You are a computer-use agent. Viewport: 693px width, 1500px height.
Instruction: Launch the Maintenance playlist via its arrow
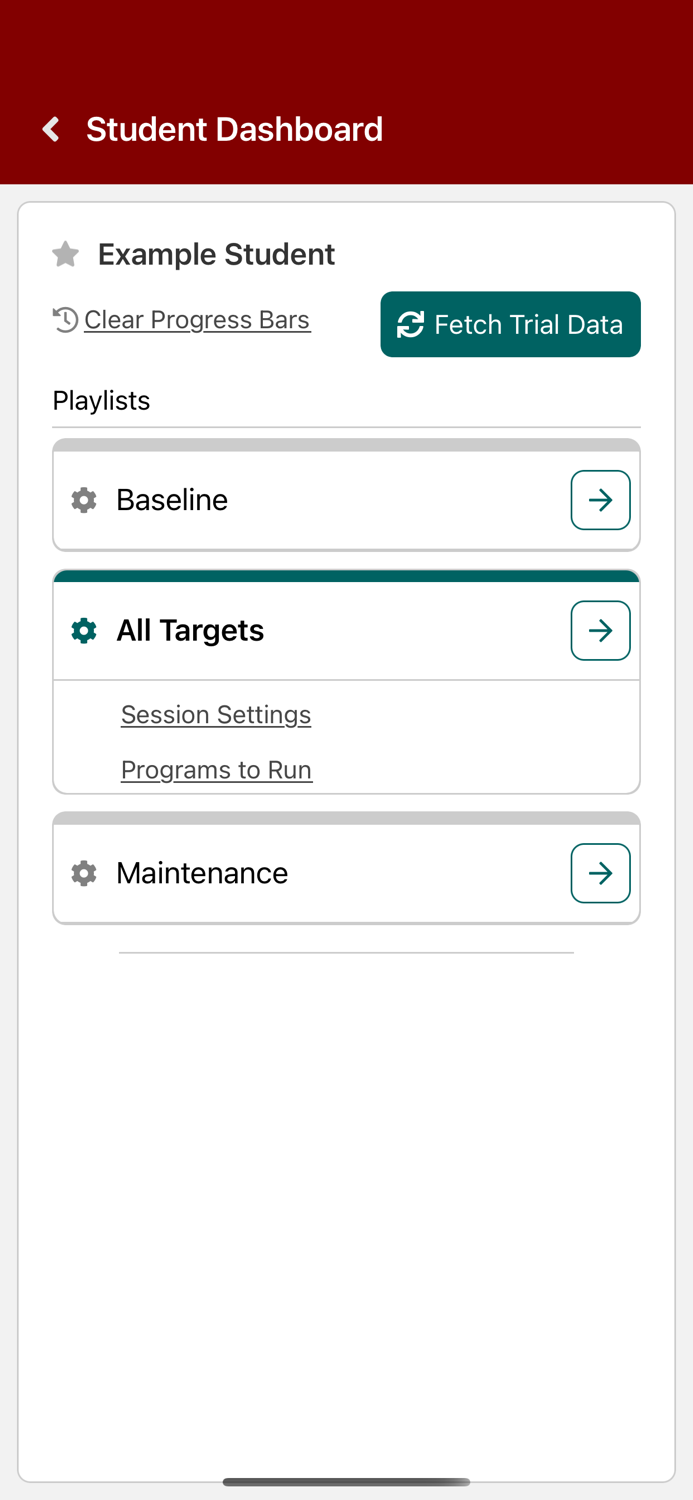pos(600,873)
